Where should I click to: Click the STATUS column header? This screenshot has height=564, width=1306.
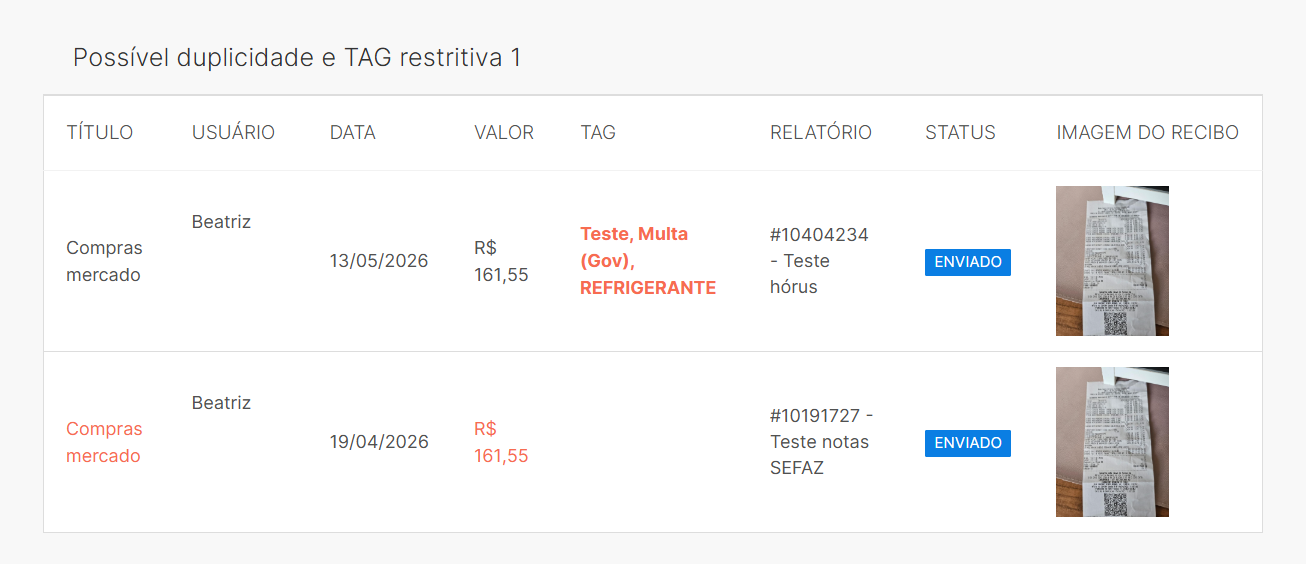coord(960,132)
